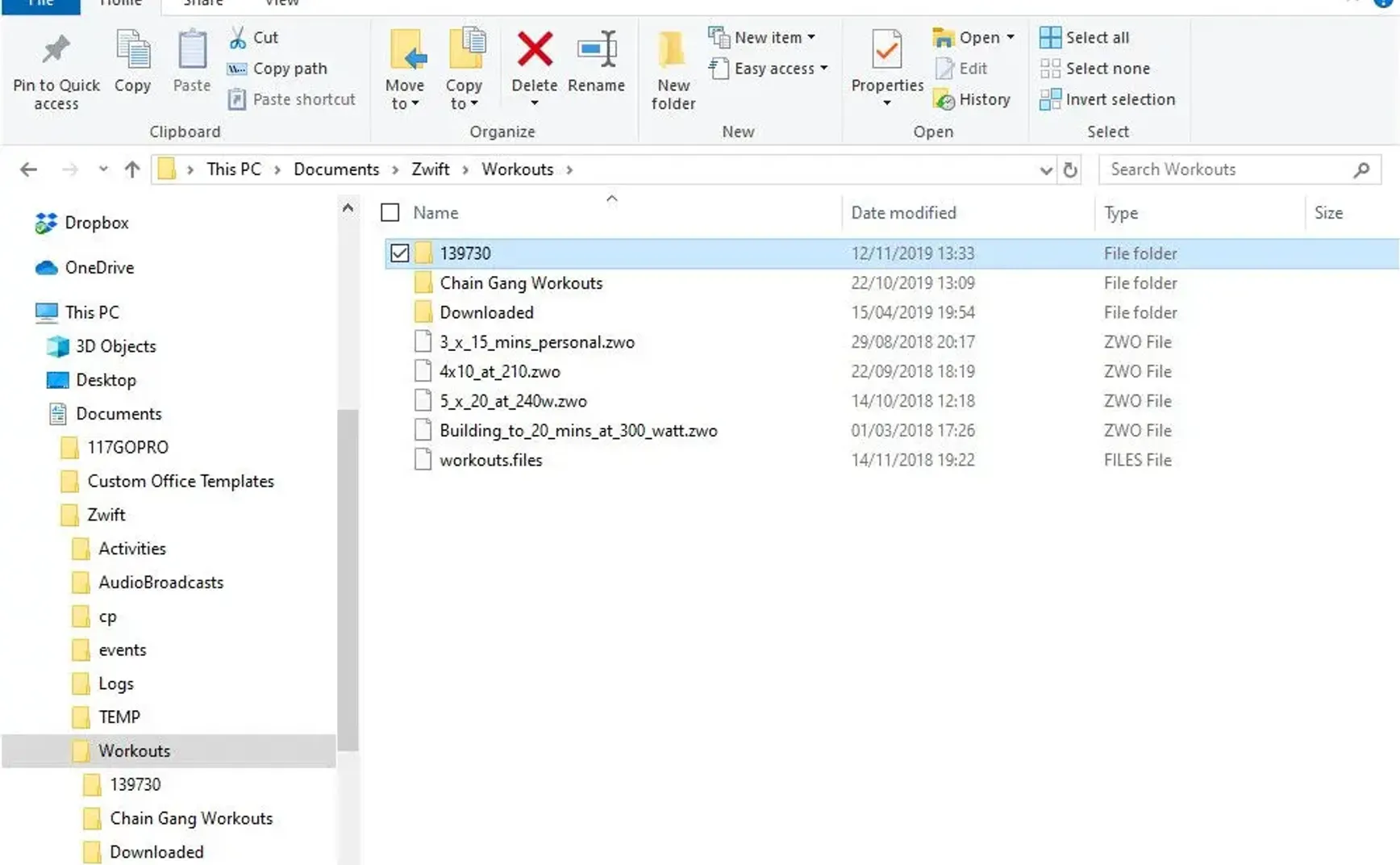The width and height of the screenshot is (1400, 865).
Task: Click the red Delete icon
Action: pyautogui.click(x=535, y=50)
